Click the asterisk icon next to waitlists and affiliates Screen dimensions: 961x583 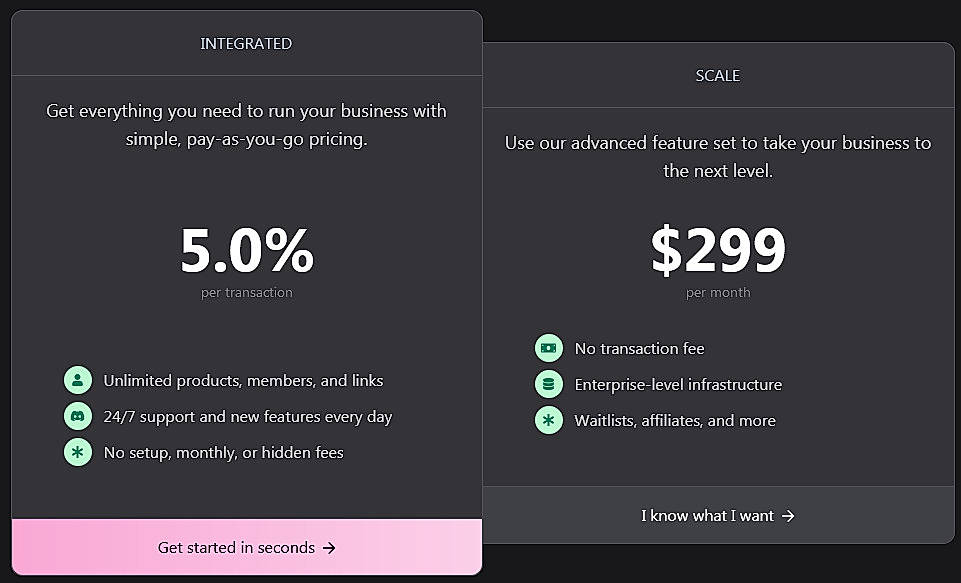point(549,420)
